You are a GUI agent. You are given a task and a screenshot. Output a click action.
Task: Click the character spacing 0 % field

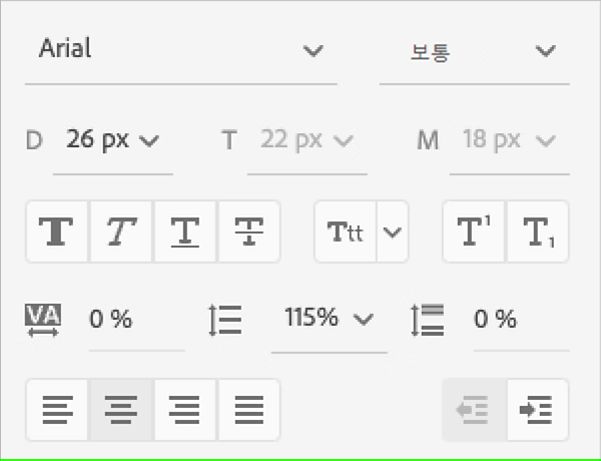point(134,320)
